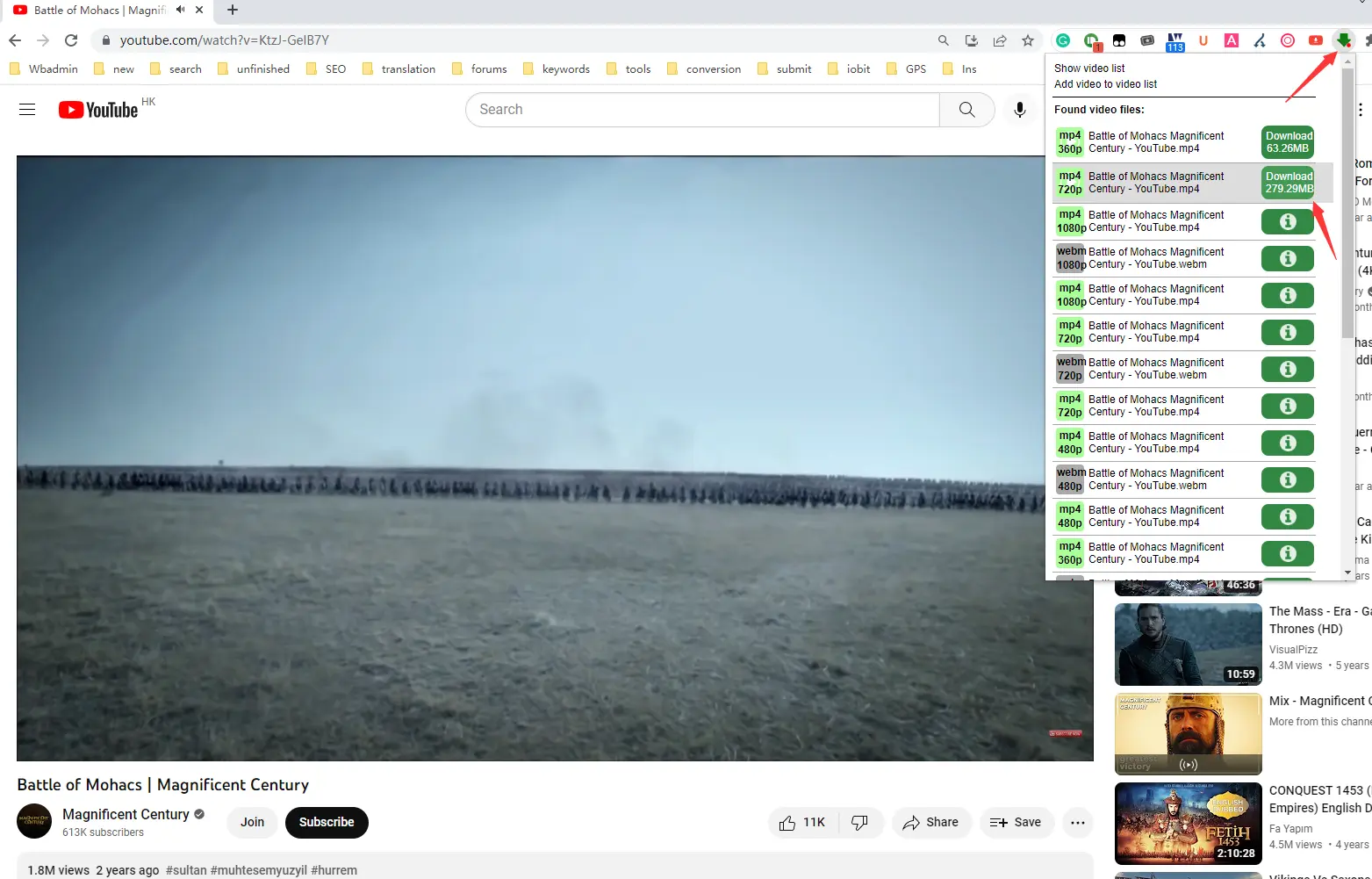Open the tools bookmarks folder
The width and height of the screenshot is (1372, 879).
click(629, 68)
